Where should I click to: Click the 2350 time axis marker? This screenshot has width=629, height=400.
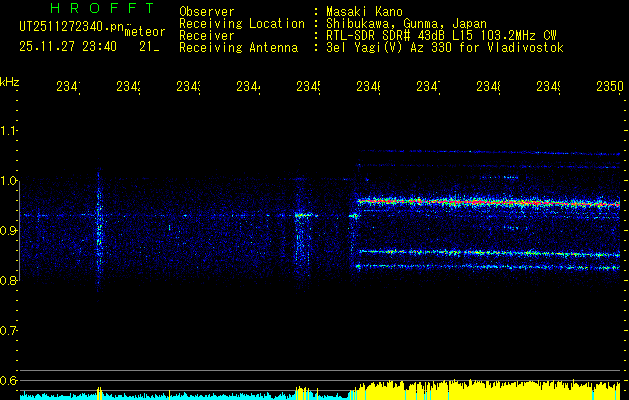click(x=610, y=87)
